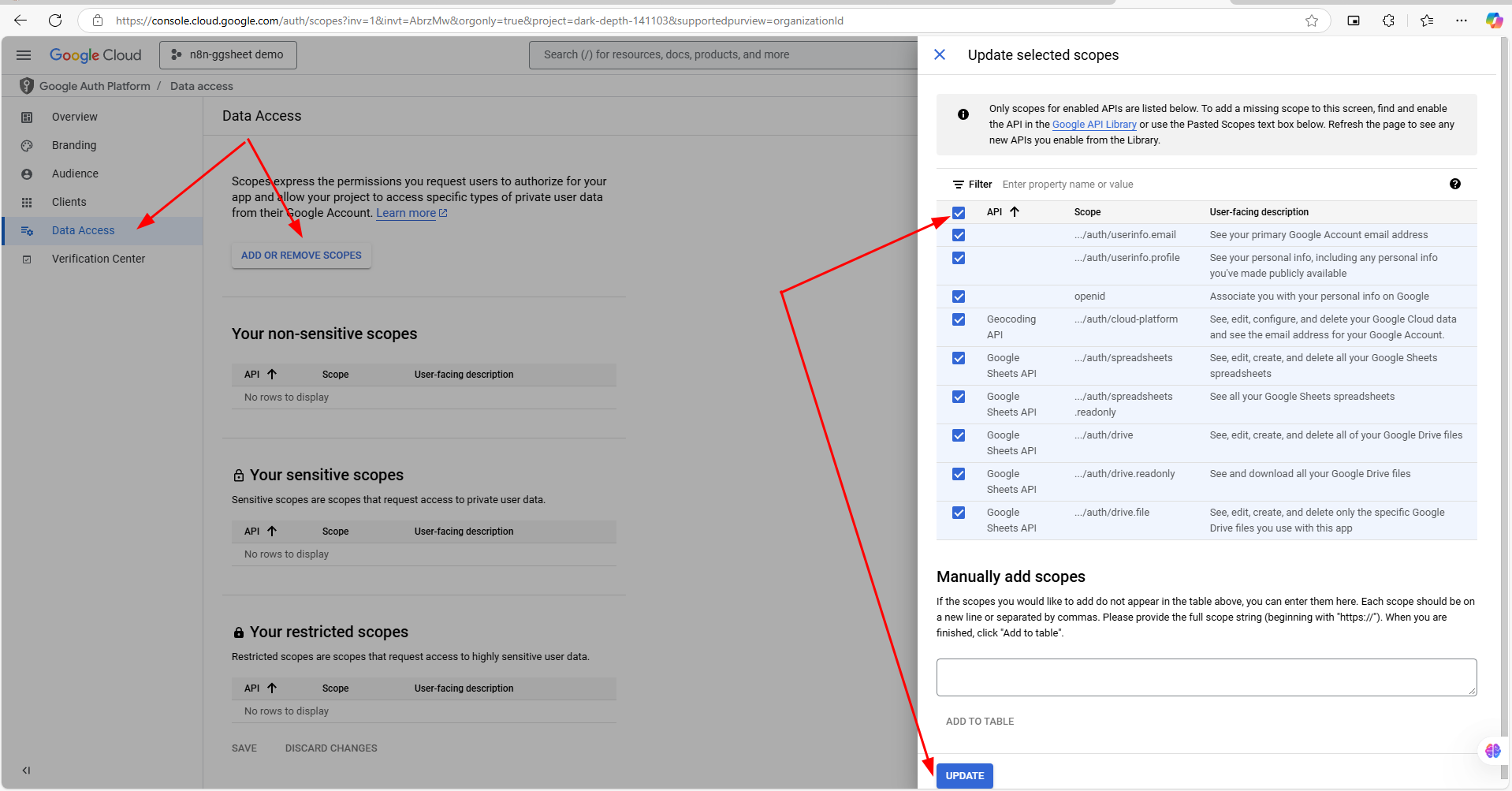Close the Update selected scopes panel

940,54
